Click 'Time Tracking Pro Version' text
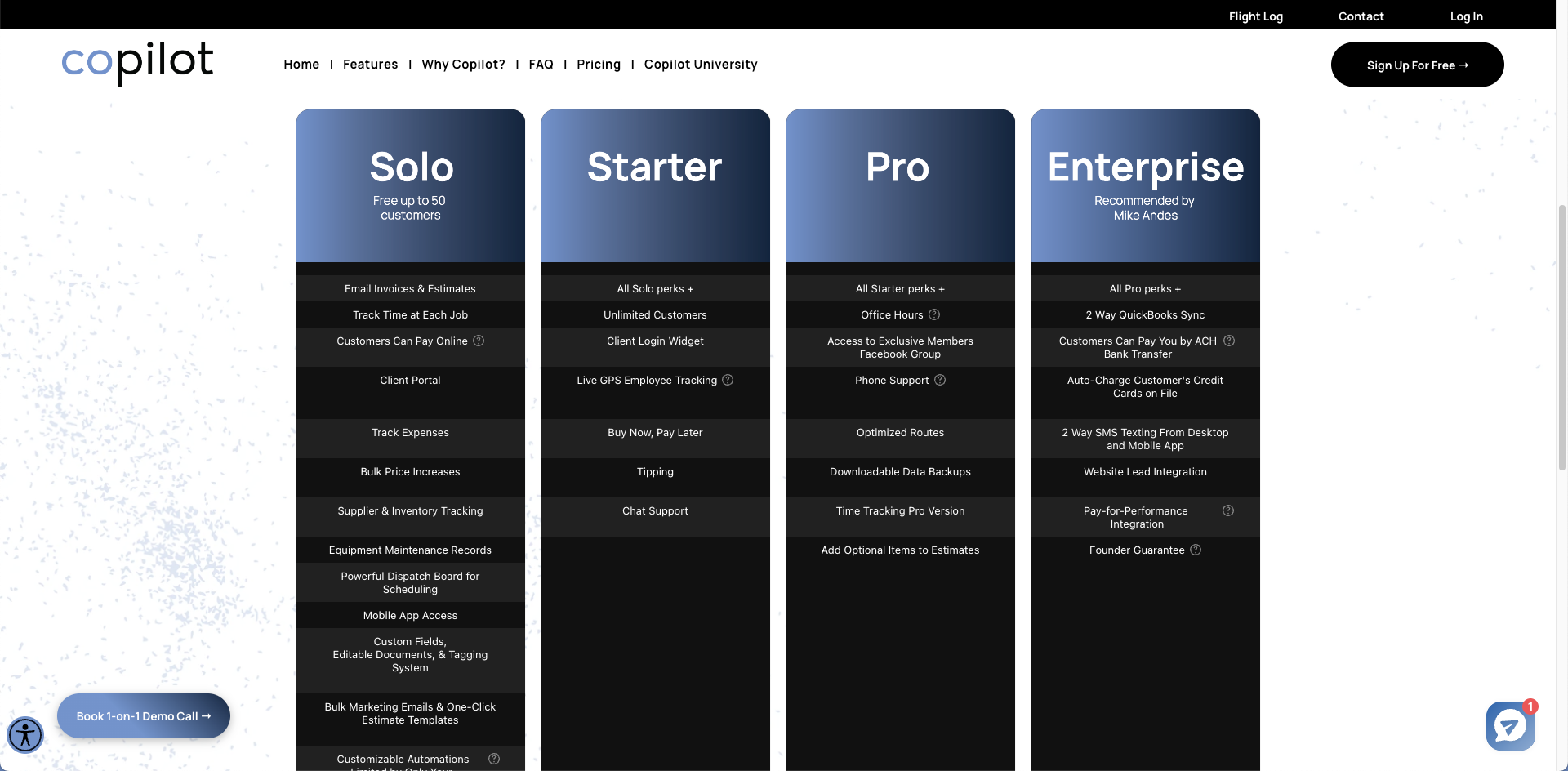 click(901, 510)
